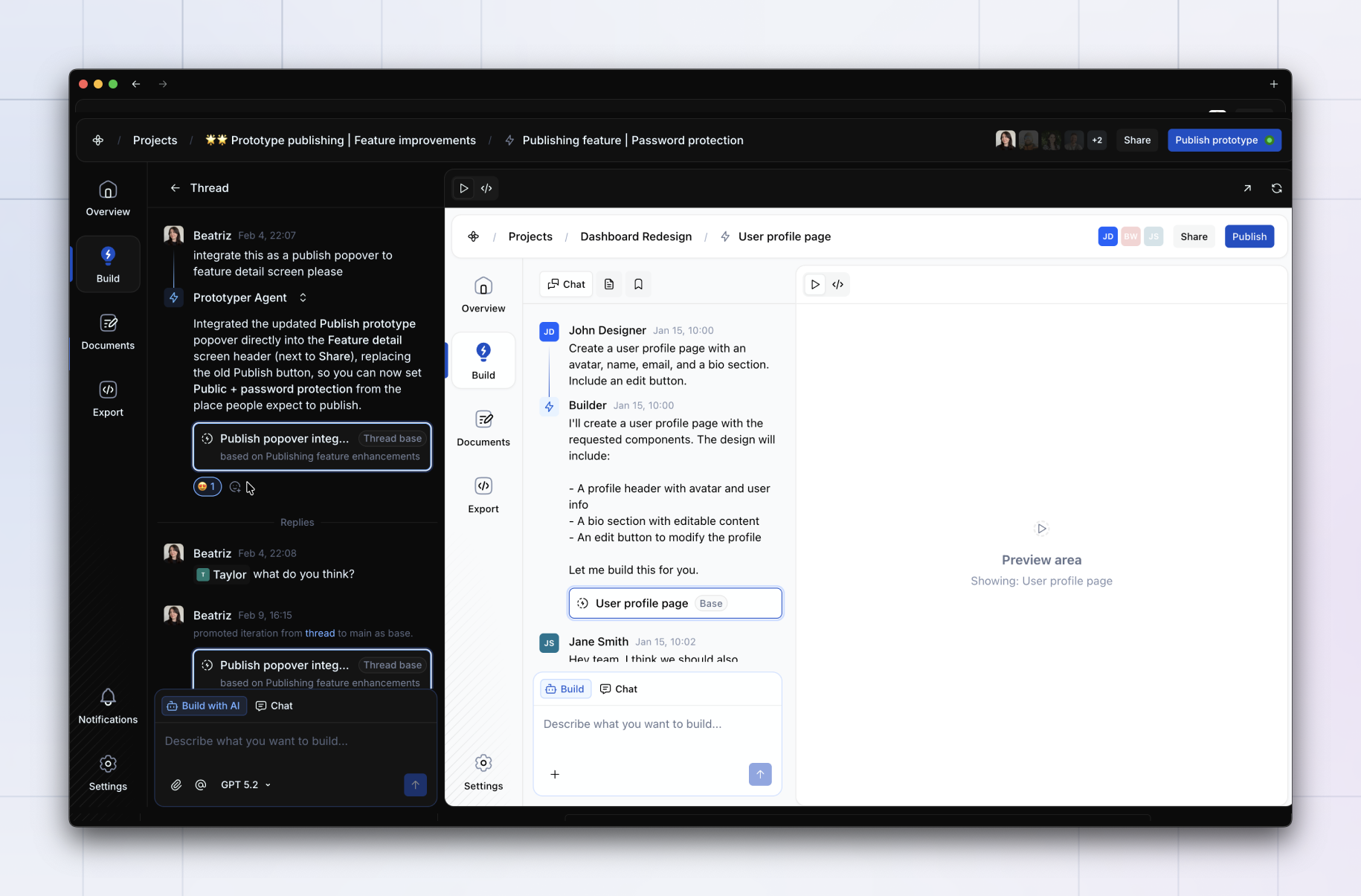Switch the light preview pane to code view
The width and height of the screenshot is (1361, 896).
pyautogui.click(x=837, y=284)
